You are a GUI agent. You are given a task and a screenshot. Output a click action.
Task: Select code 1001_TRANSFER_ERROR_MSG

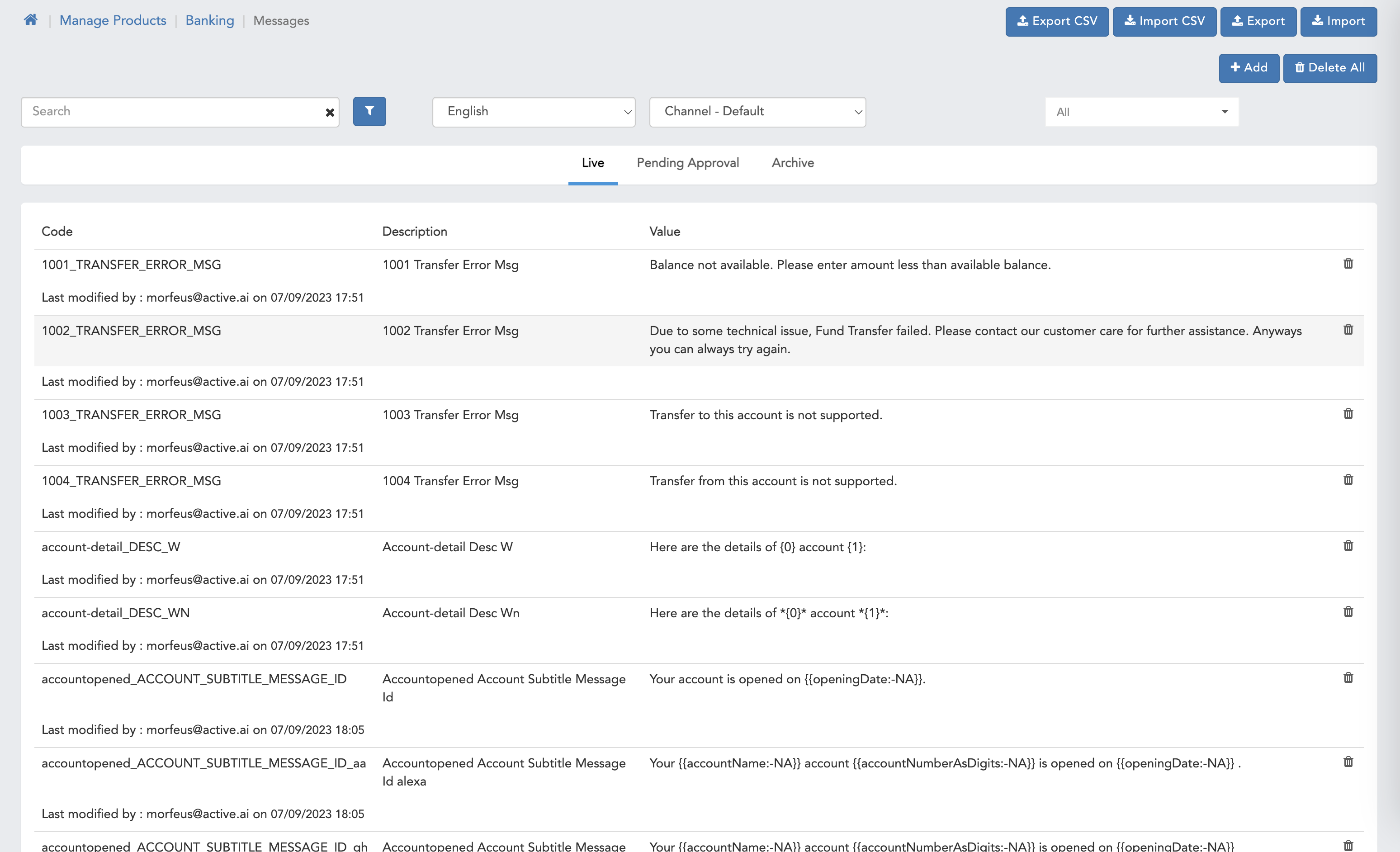131,265
